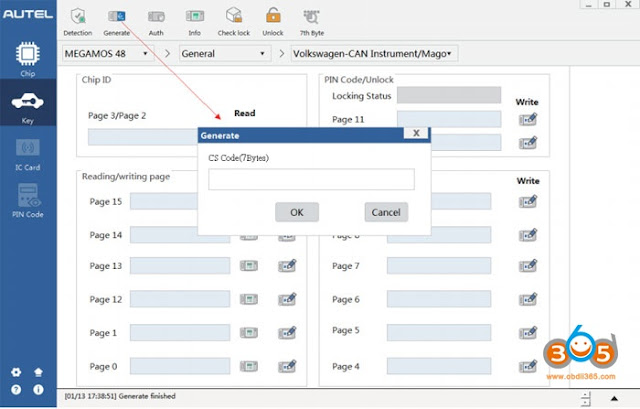Viewport: 640px width, 409px height.
Task: Click the status bar stepper control
Action: pos(586,399)
